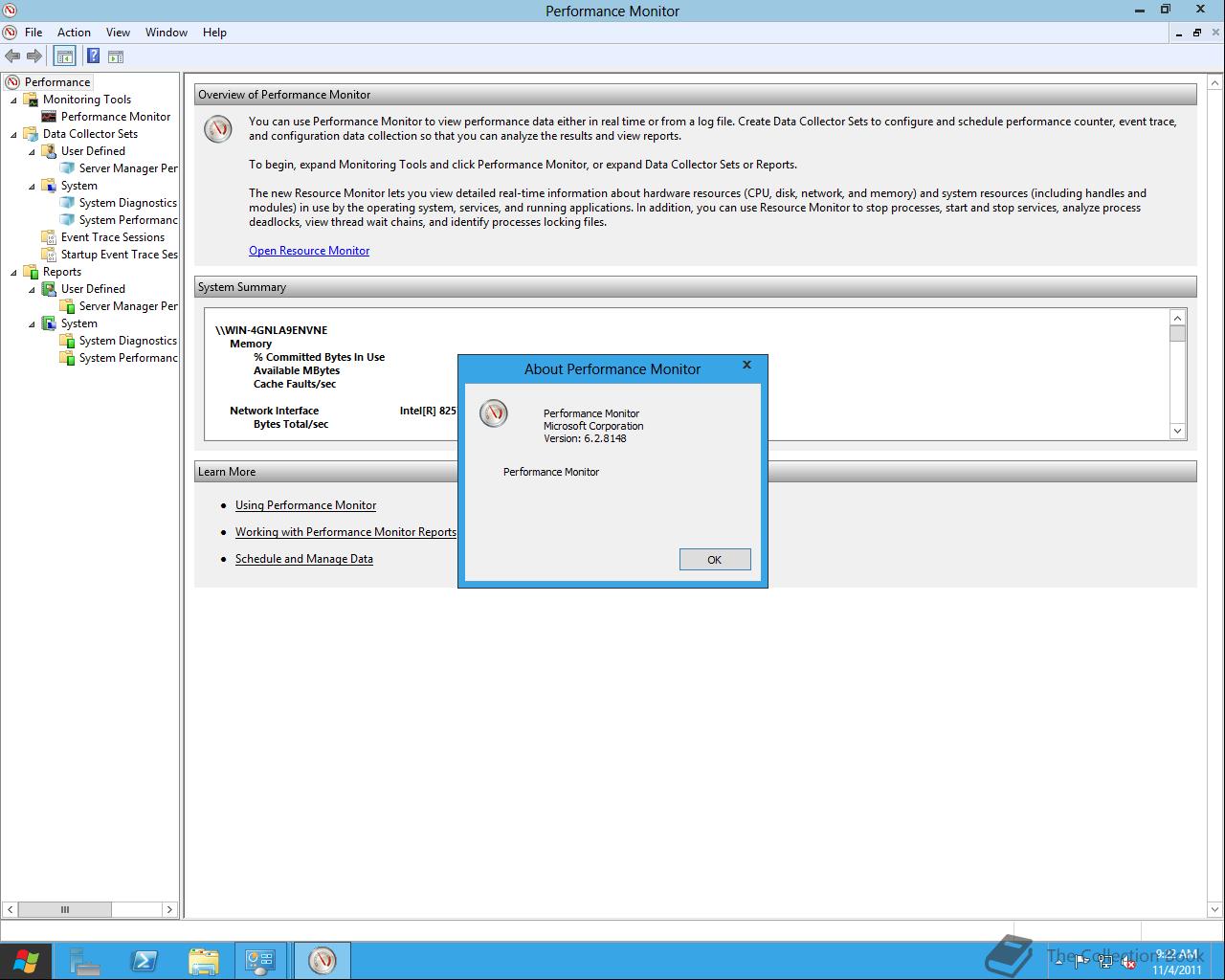Click the Reports folder icon
The image size is (1225, 980).
31,272
